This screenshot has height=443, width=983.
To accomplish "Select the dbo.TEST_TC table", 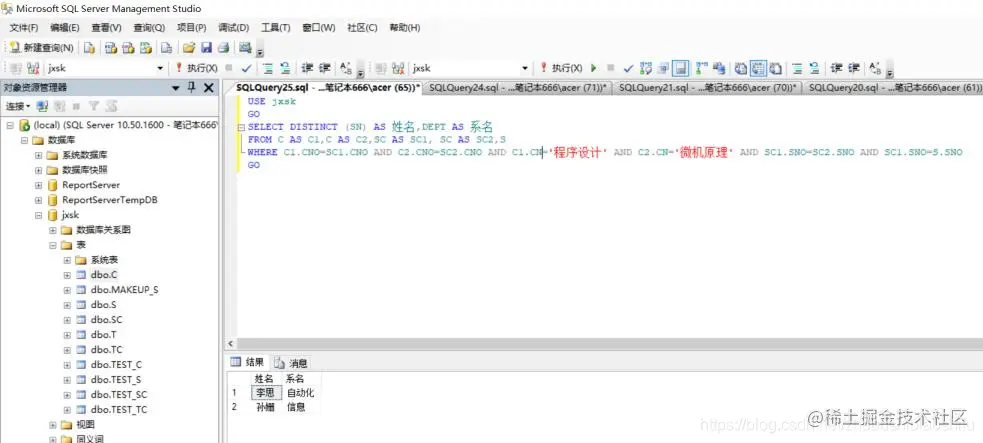I will [x=118, y=409].
